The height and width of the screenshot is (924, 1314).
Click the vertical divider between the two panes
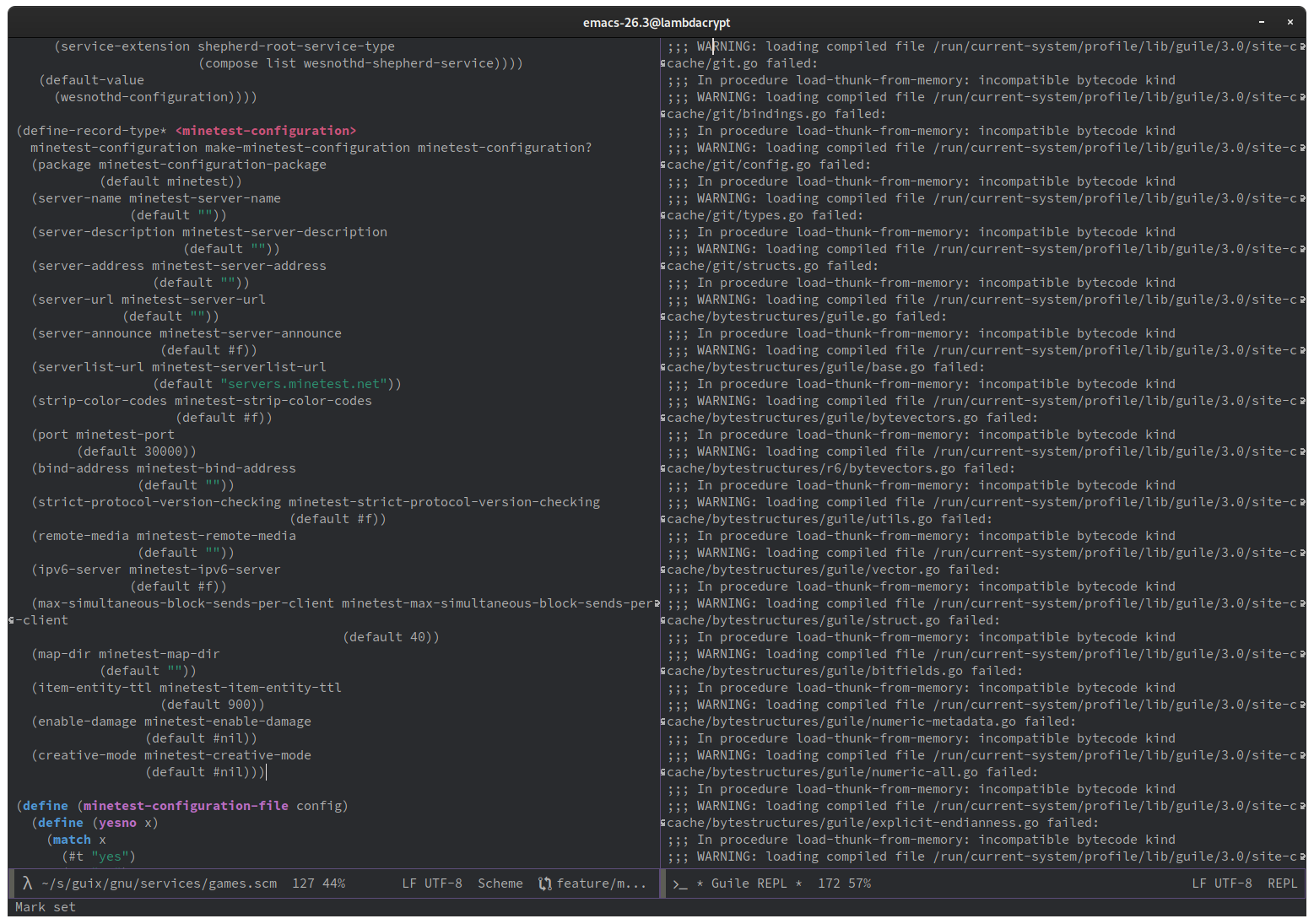pyautogui.click(x=661, y=422)
